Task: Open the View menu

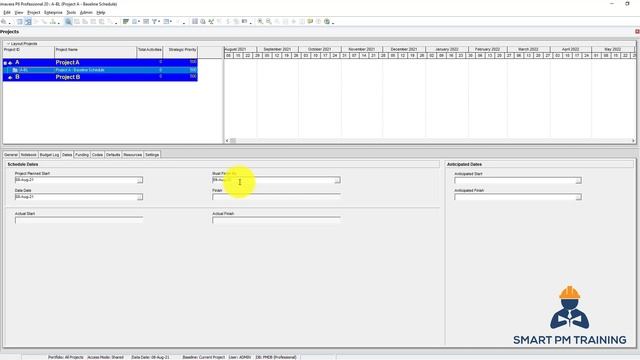Action: [x=19, y=13]
